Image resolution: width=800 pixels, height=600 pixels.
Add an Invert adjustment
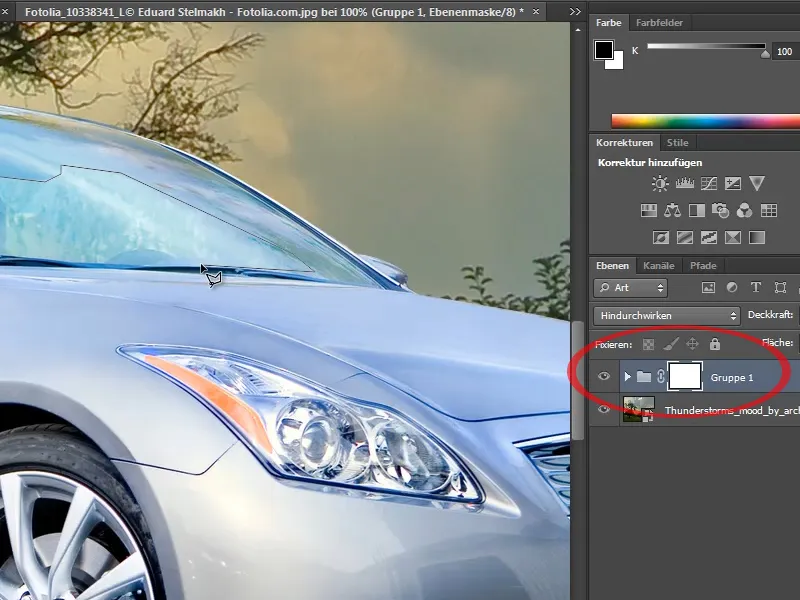click(x=661, y=237)
